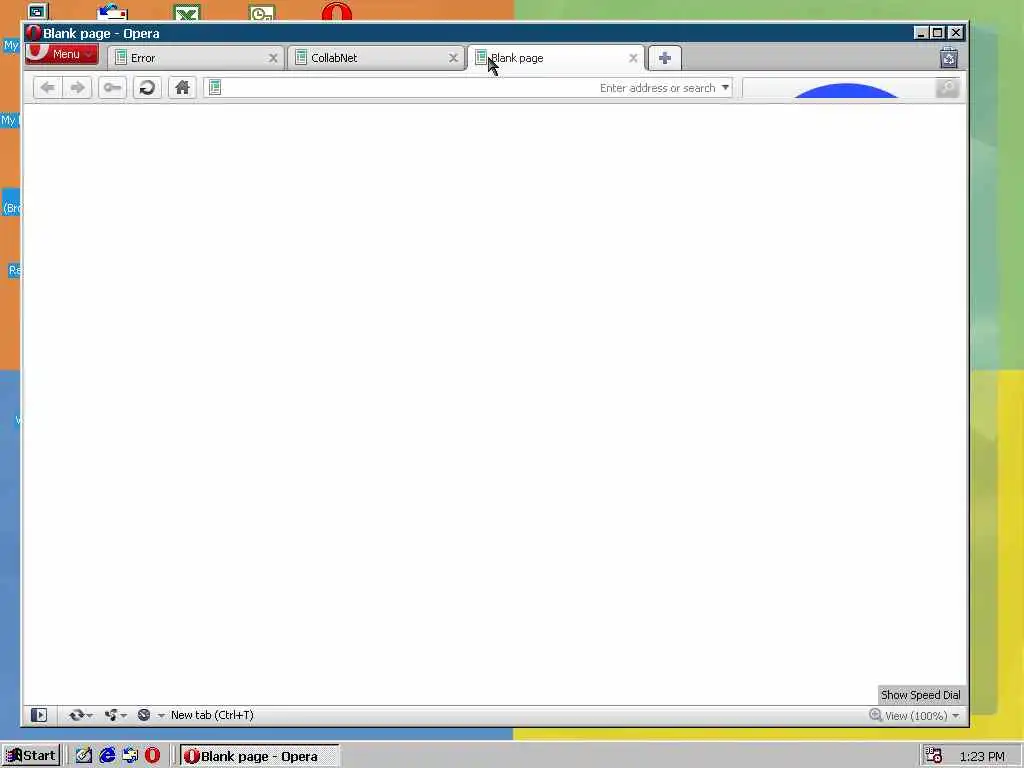Switch to the CollabNet tab
Screen dimensions: 1024x768
pyautogui.click(x=375, y=58)
